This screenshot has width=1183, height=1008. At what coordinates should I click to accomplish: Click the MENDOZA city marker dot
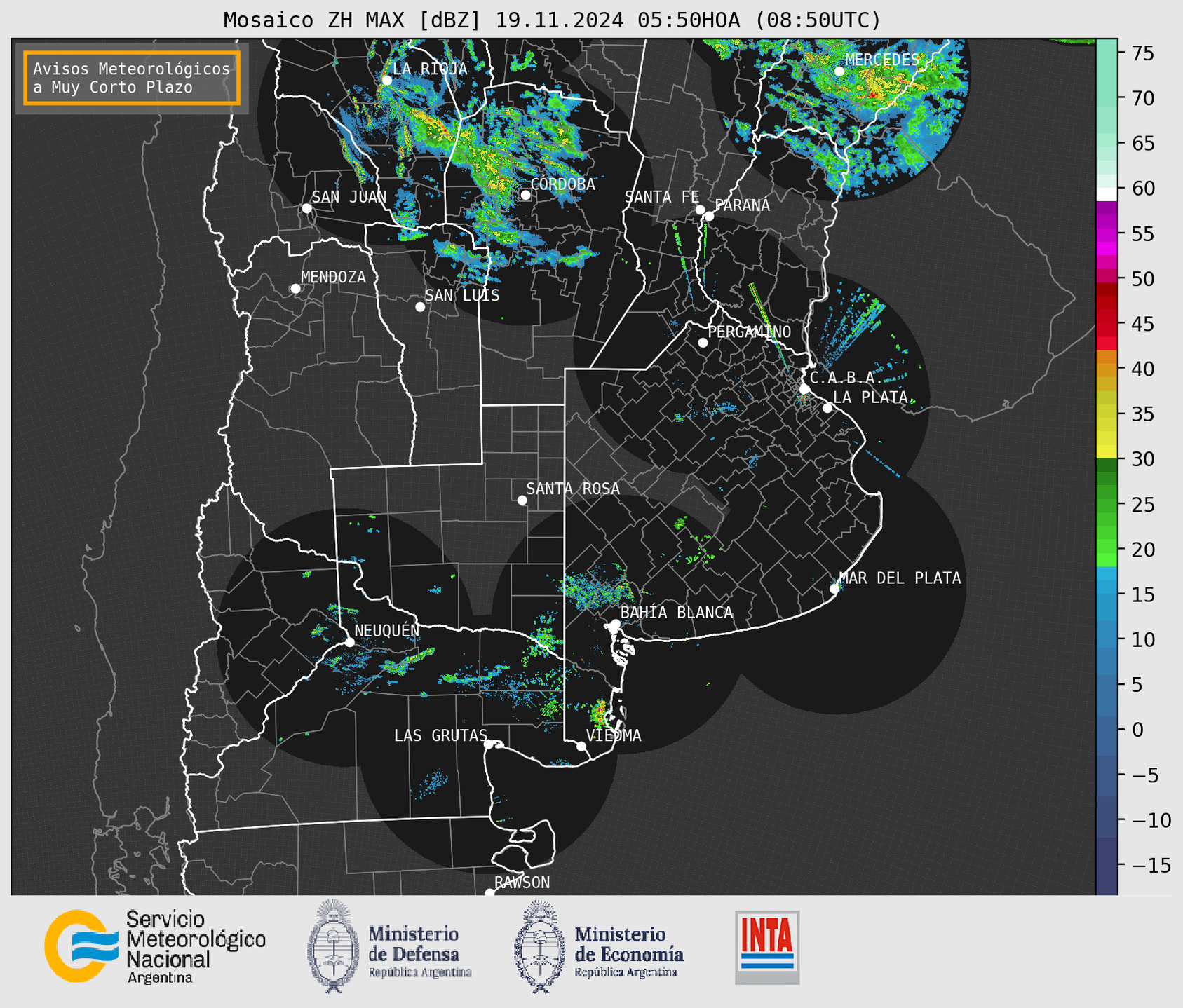coord(296,289)
